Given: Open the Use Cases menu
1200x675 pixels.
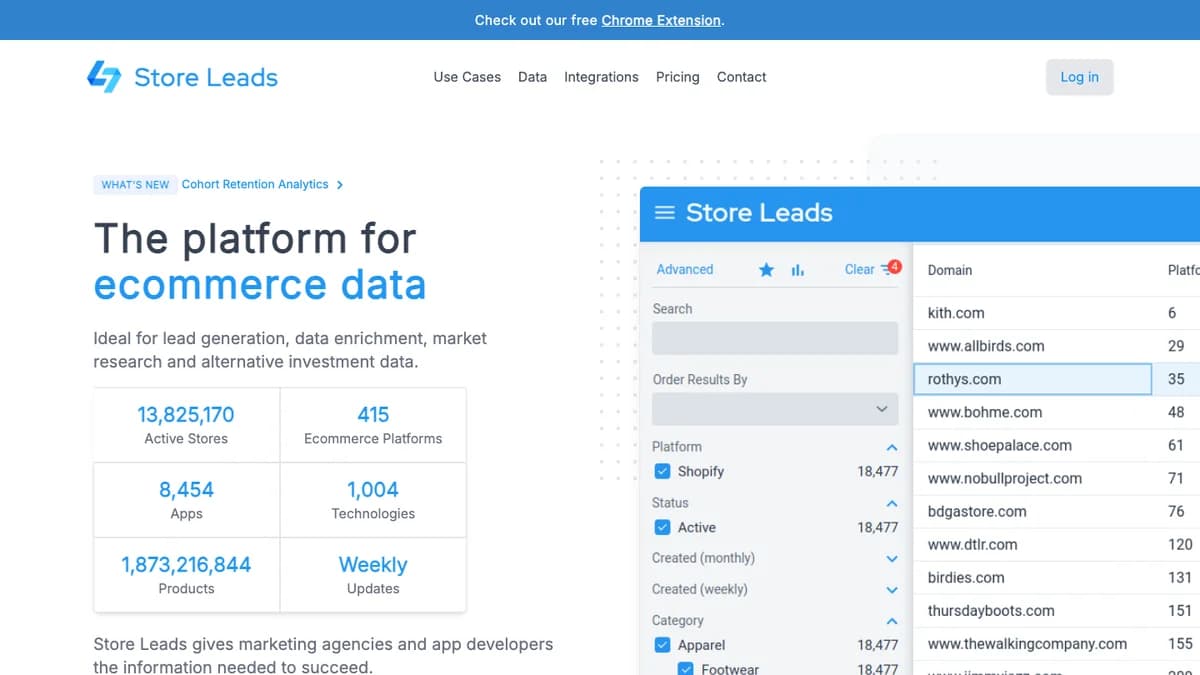Looking at the screenshot, I should click(x=467, y=77).
